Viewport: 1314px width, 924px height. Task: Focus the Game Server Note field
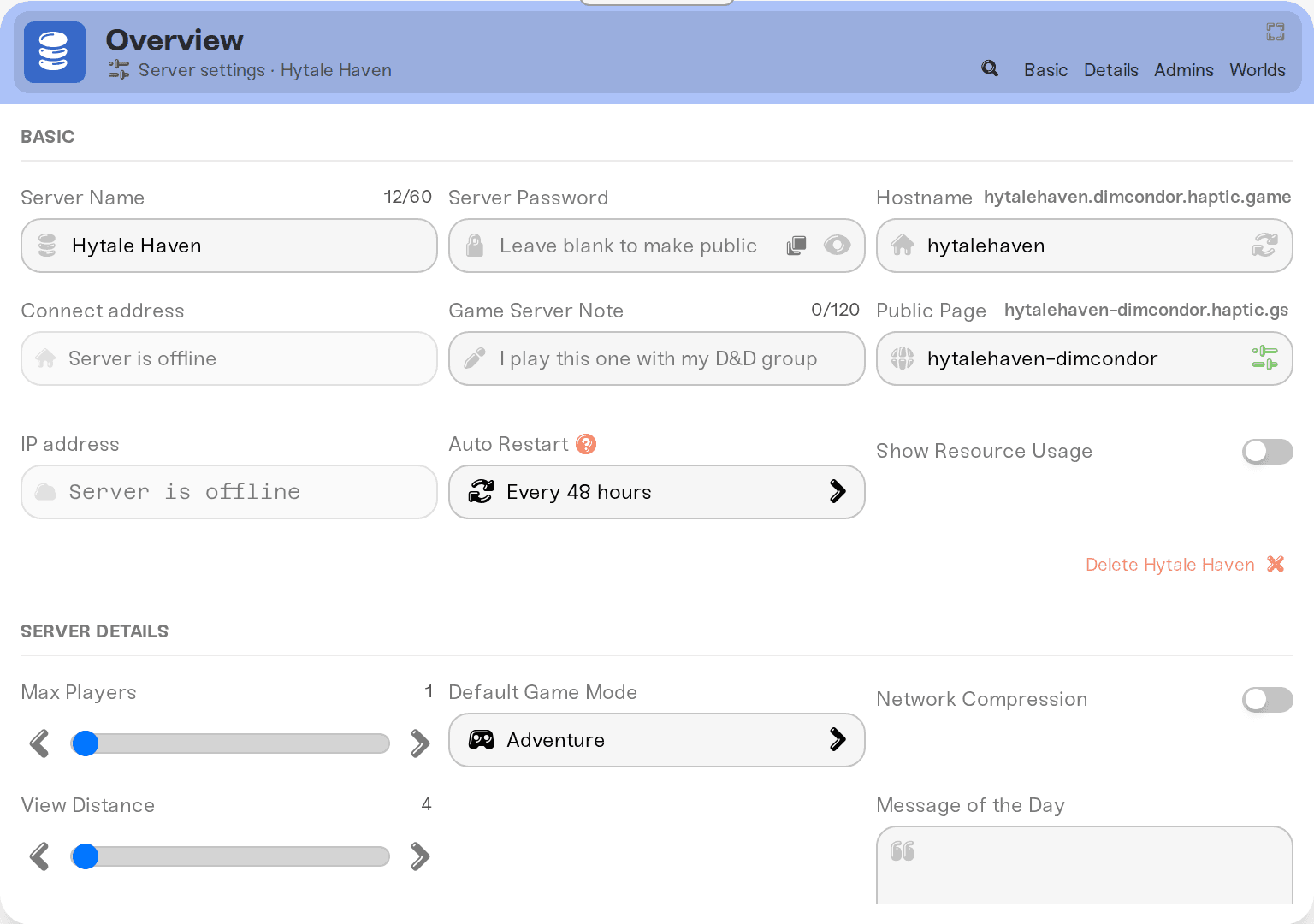(x=657, y=358)
